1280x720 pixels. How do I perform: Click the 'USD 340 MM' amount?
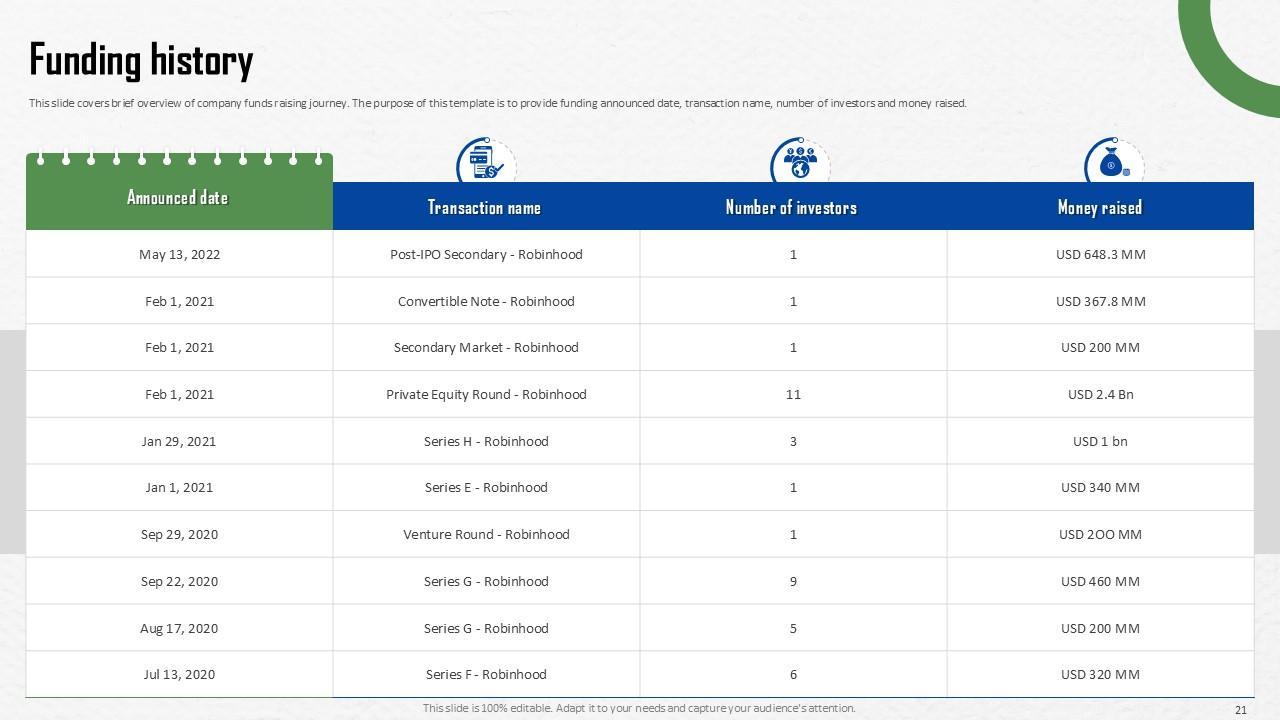pyautogui.click(x=1100, y=487)
